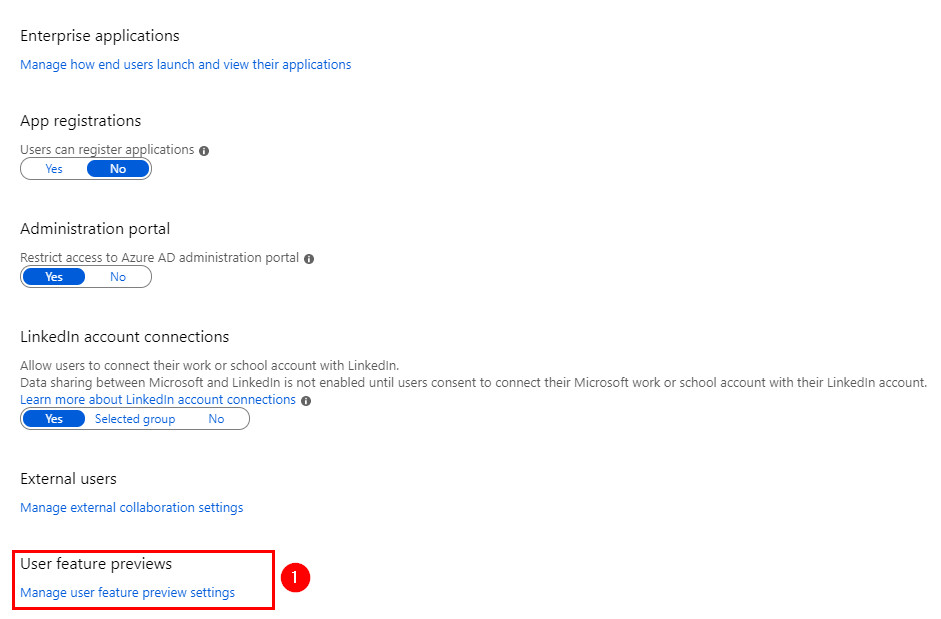The width and height of the screenshot is (941, 619).
Task: Select "No" for users can register applications
Action: (118, 168)
